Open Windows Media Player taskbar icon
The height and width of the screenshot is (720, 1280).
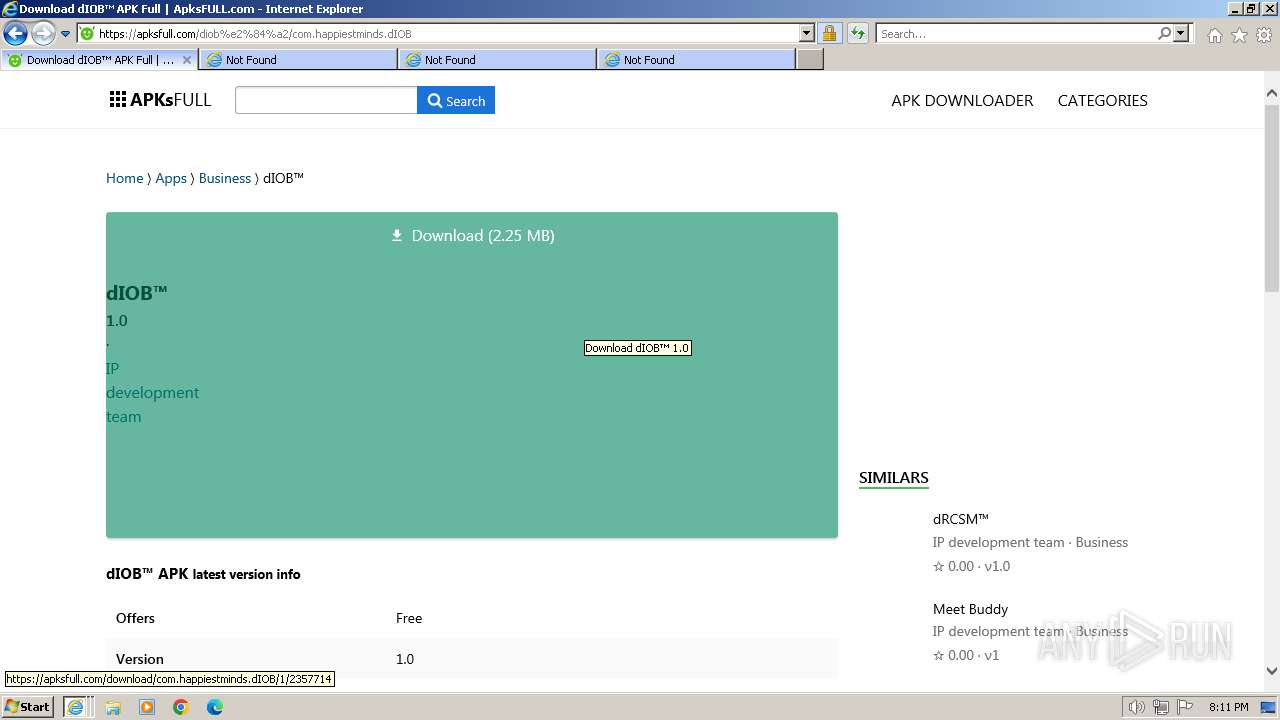[147, 707]
